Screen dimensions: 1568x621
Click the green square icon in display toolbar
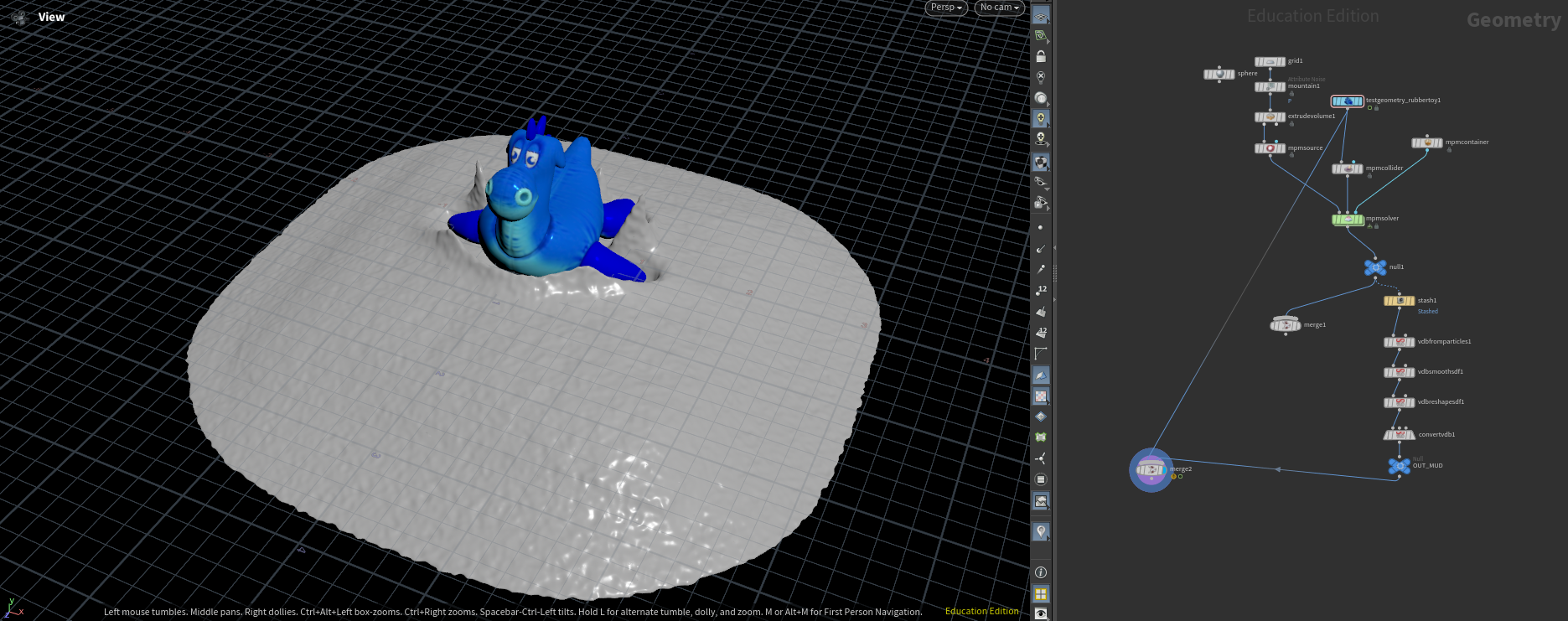click(1041, 437)
